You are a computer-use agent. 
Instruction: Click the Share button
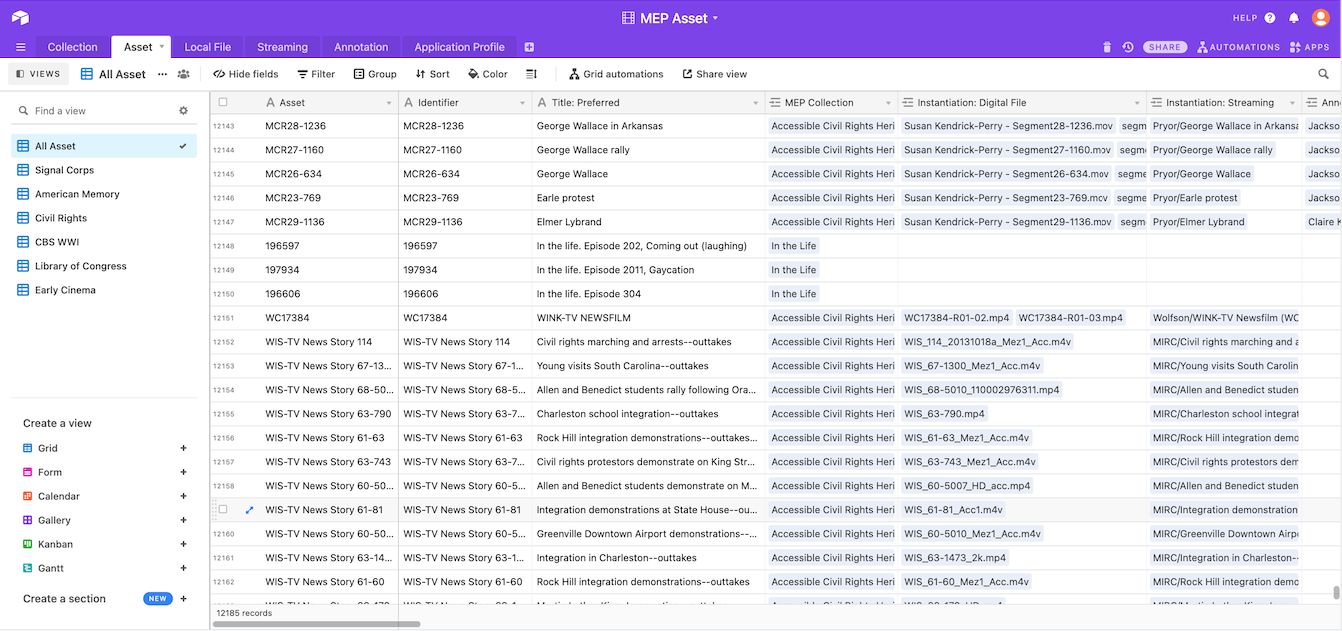(x=1165, y=47)
